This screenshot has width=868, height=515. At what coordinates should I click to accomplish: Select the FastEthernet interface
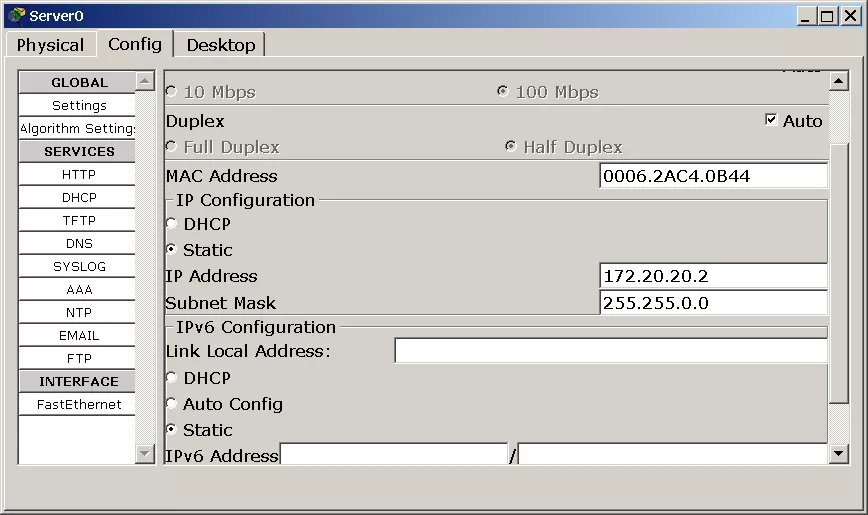[77, 404]
